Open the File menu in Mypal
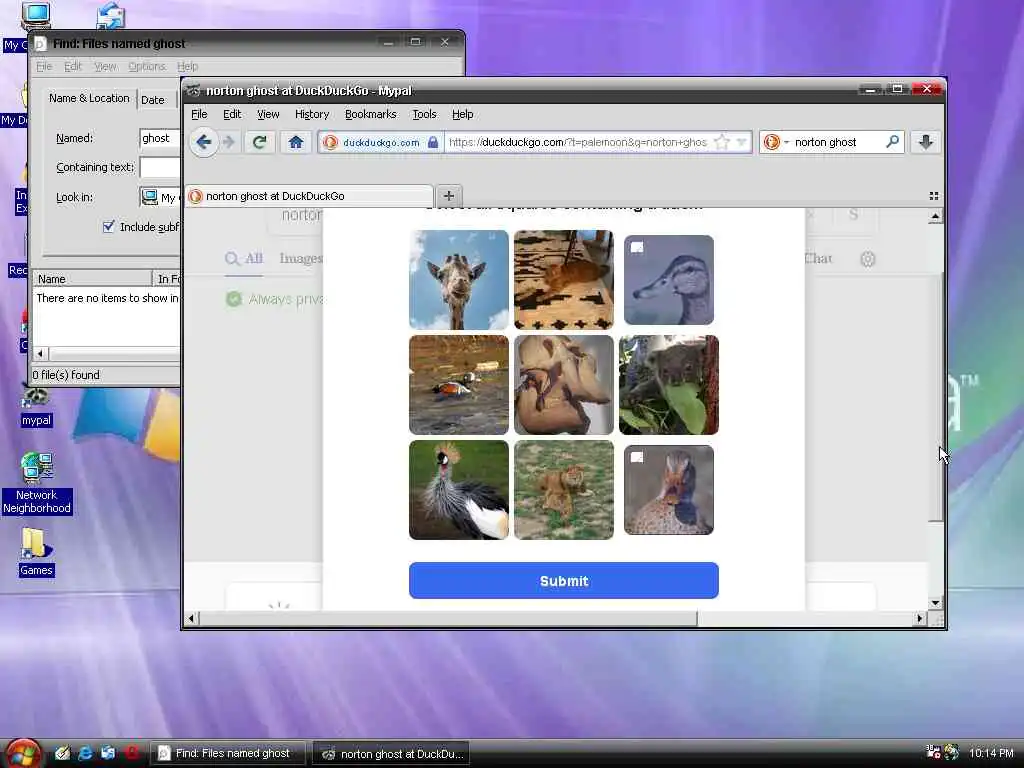 (x=199, y=114)
